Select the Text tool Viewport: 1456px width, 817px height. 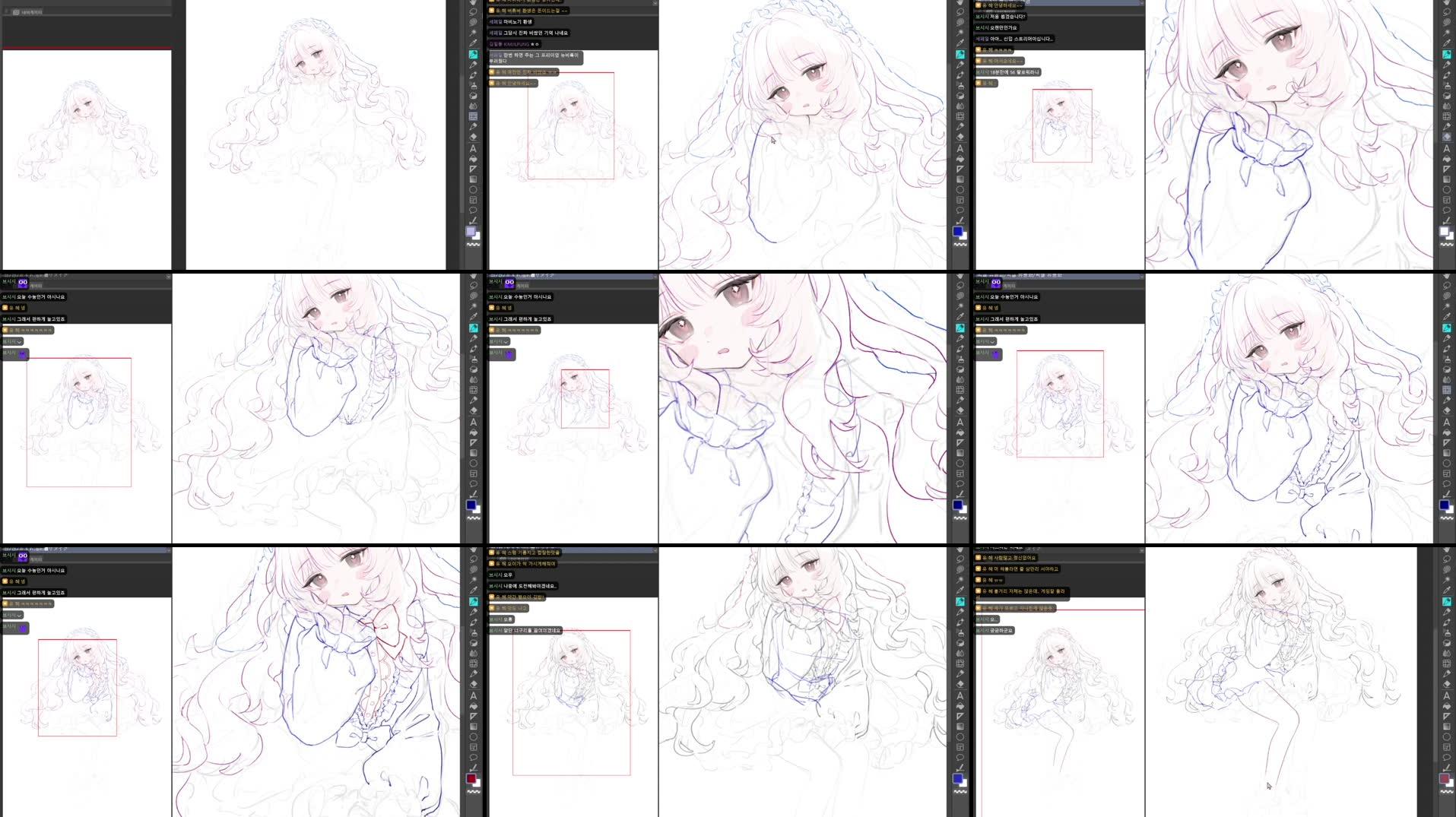coord(474,148)
